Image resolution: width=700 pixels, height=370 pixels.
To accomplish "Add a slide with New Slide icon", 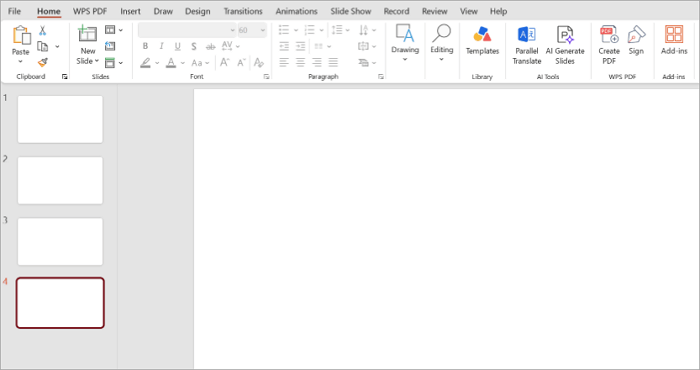I will [x=88, y=34].
